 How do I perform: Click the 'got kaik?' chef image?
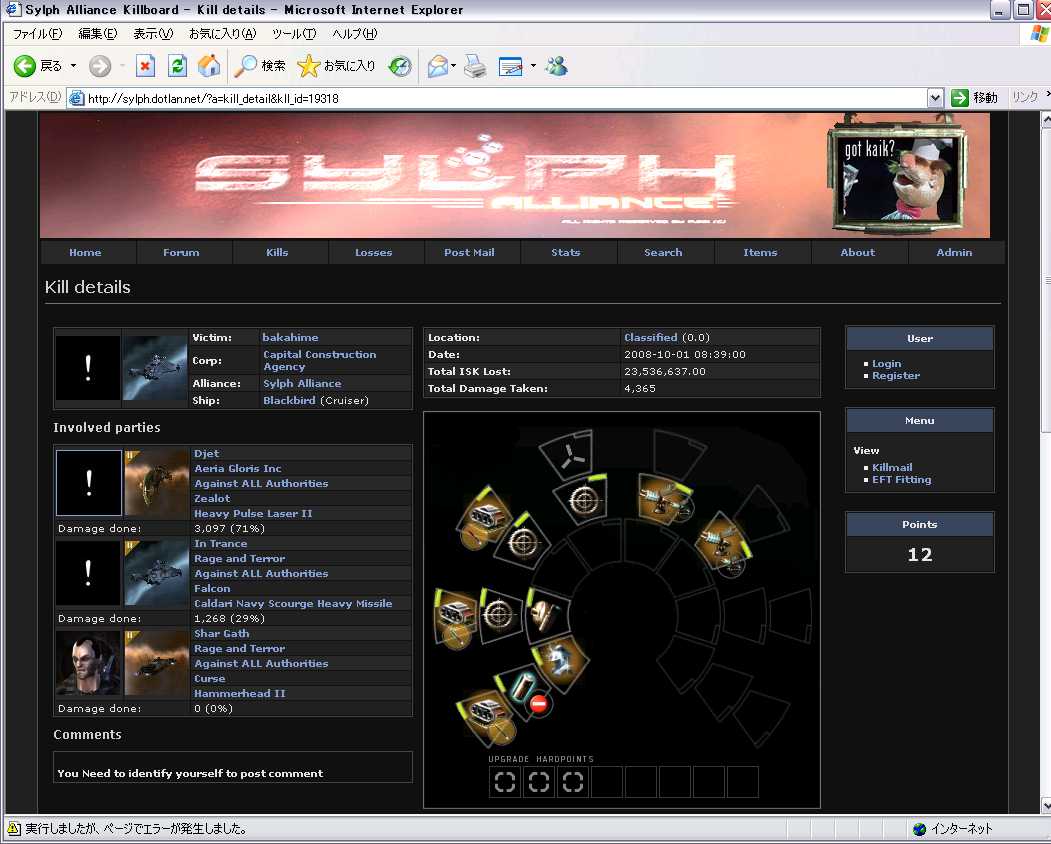[x=898, y=177]
